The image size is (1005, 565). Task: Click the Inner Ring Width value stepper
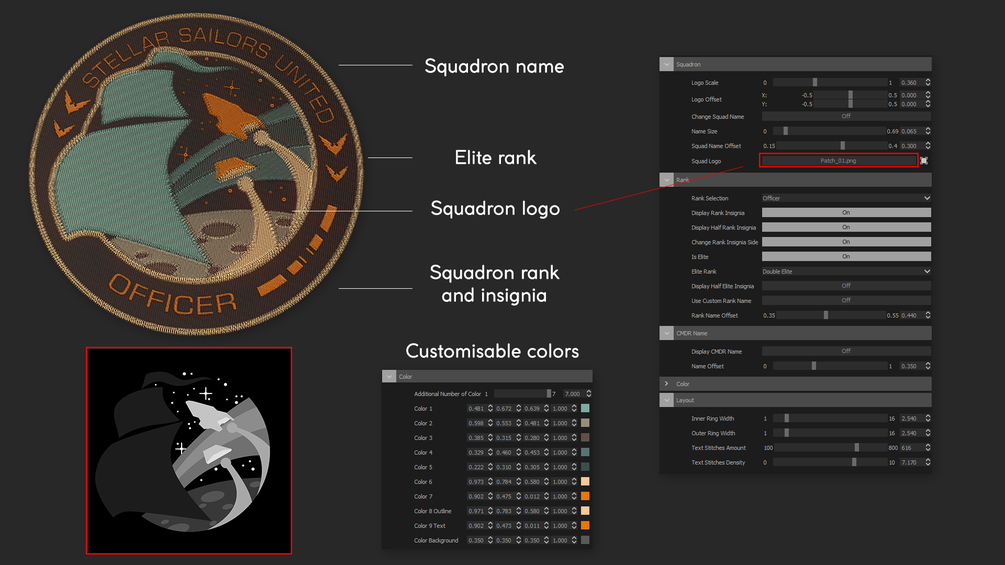pyautogui.click(x=927, y=418)
